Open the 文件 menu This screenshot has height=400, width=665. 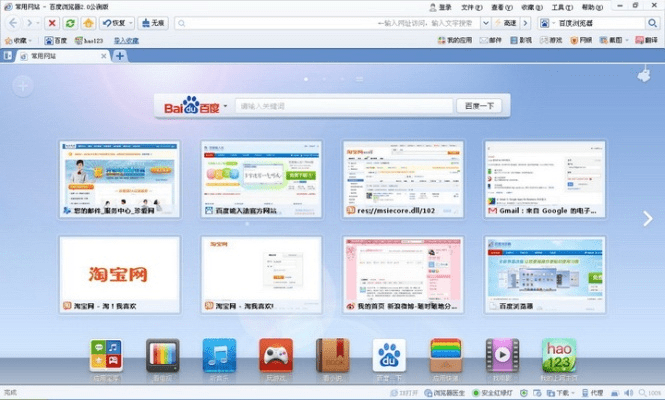[x=472, y=7]
